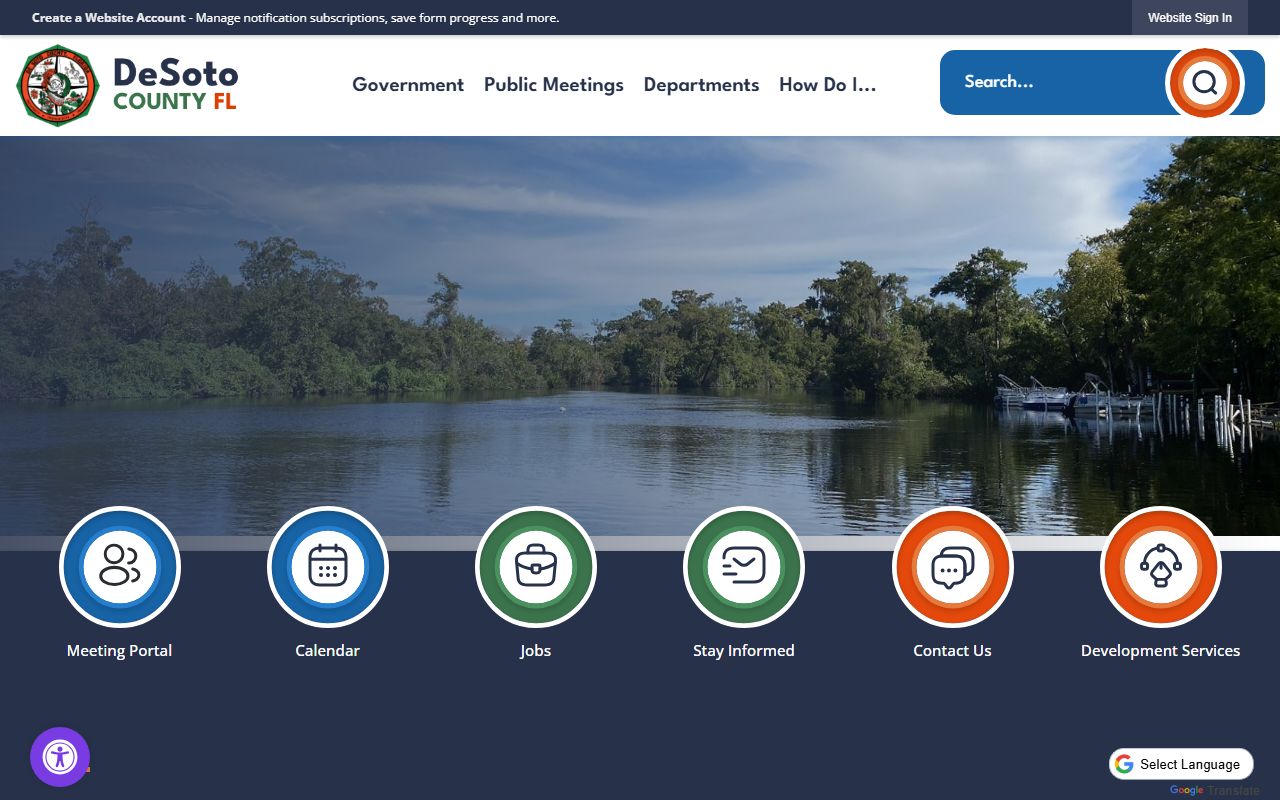Click the Development Services text label
The image size is (1280, 800).
pyautogui.click(x=1160, y=651)
